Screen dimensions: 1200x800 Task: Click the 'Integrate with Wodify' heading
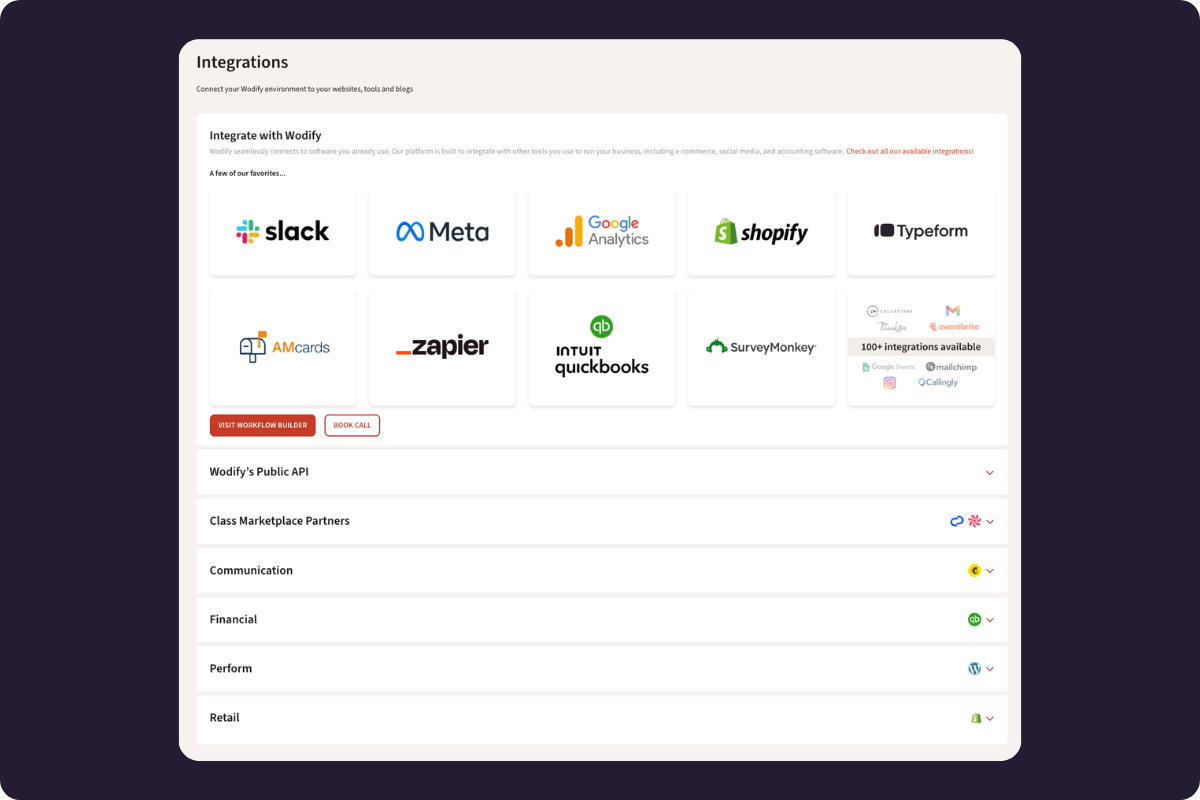pyautogui.click(x=265, y=135)
